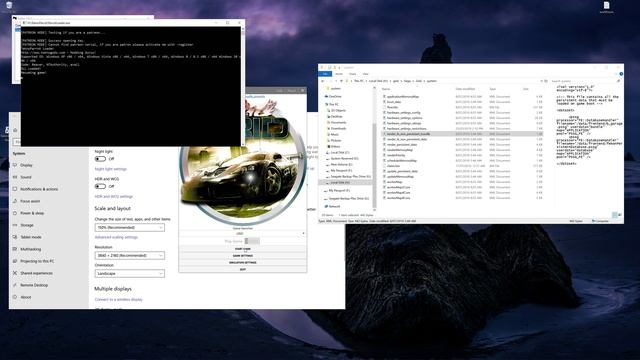640x360 pixels.
Task: Open HDR and WCG settings link
Action: click(x=113, y=197)
